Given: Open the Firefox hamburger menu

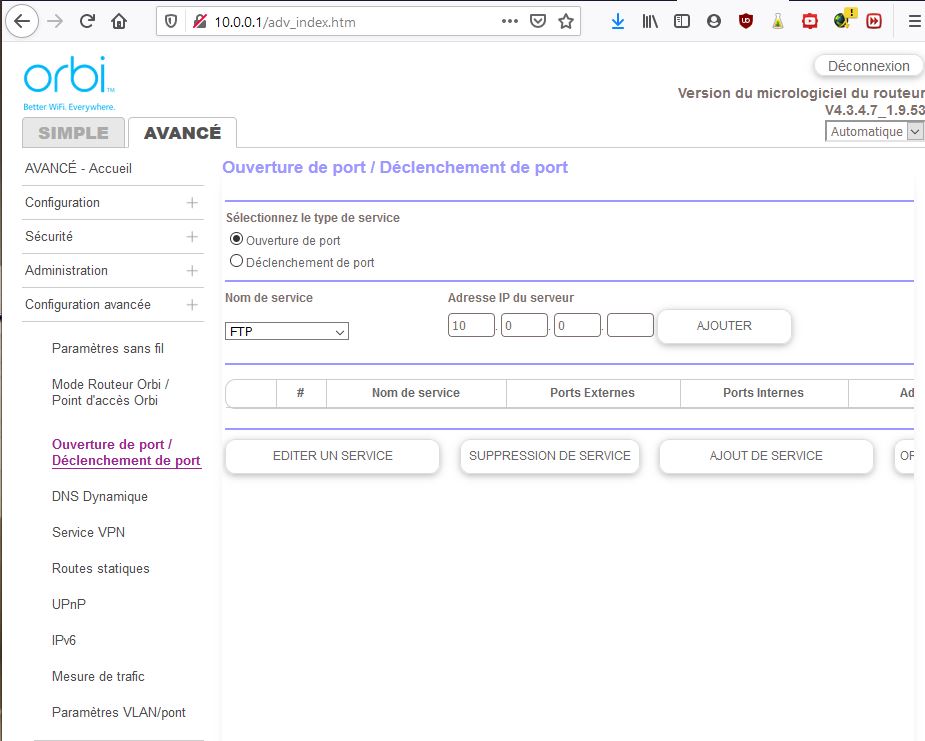Looking at the screenshot, I should point(910,21).
